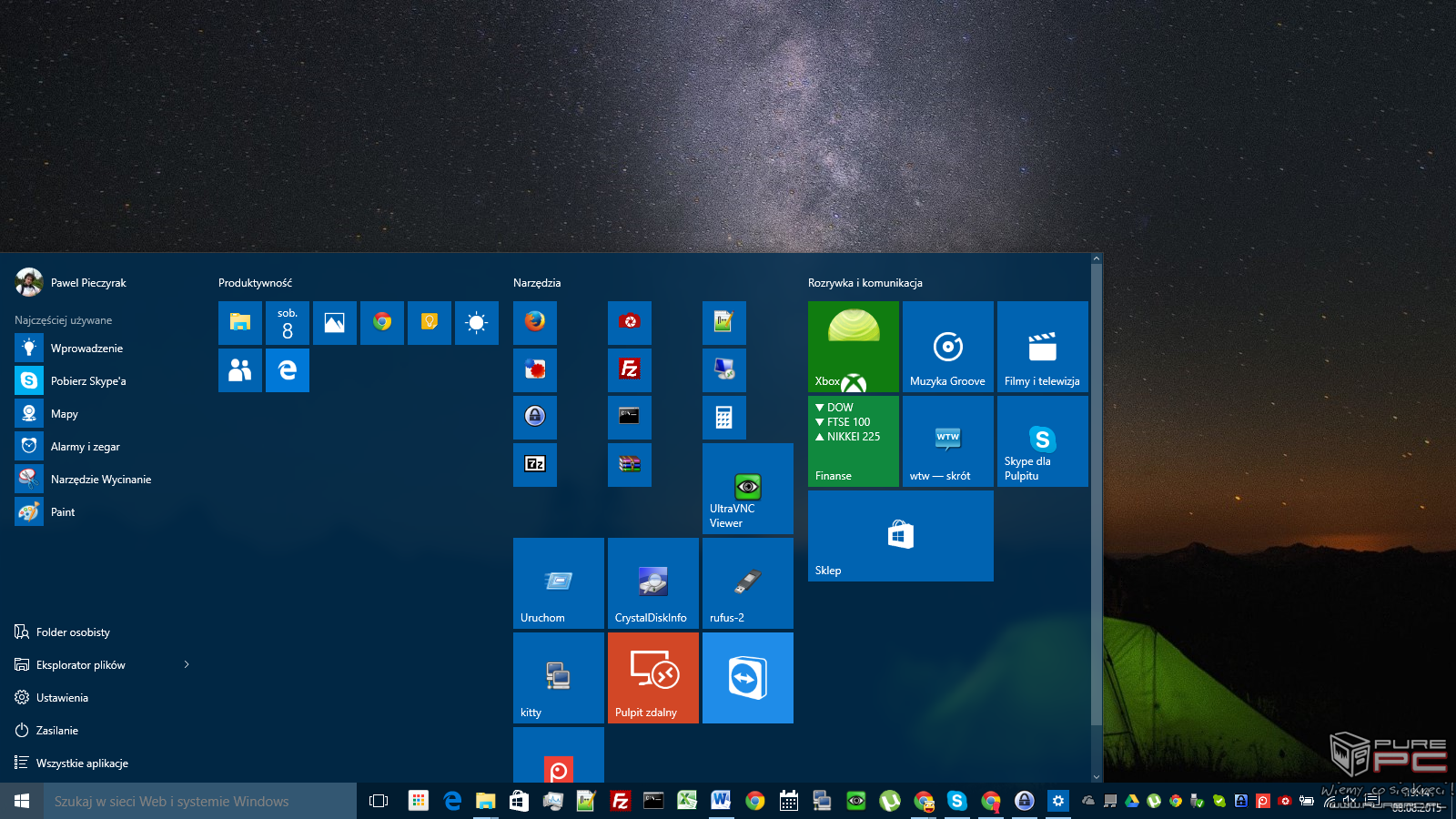
Task: Expand the Eksplorator plików submenu arrow
Action: click(x=187, y=664)
